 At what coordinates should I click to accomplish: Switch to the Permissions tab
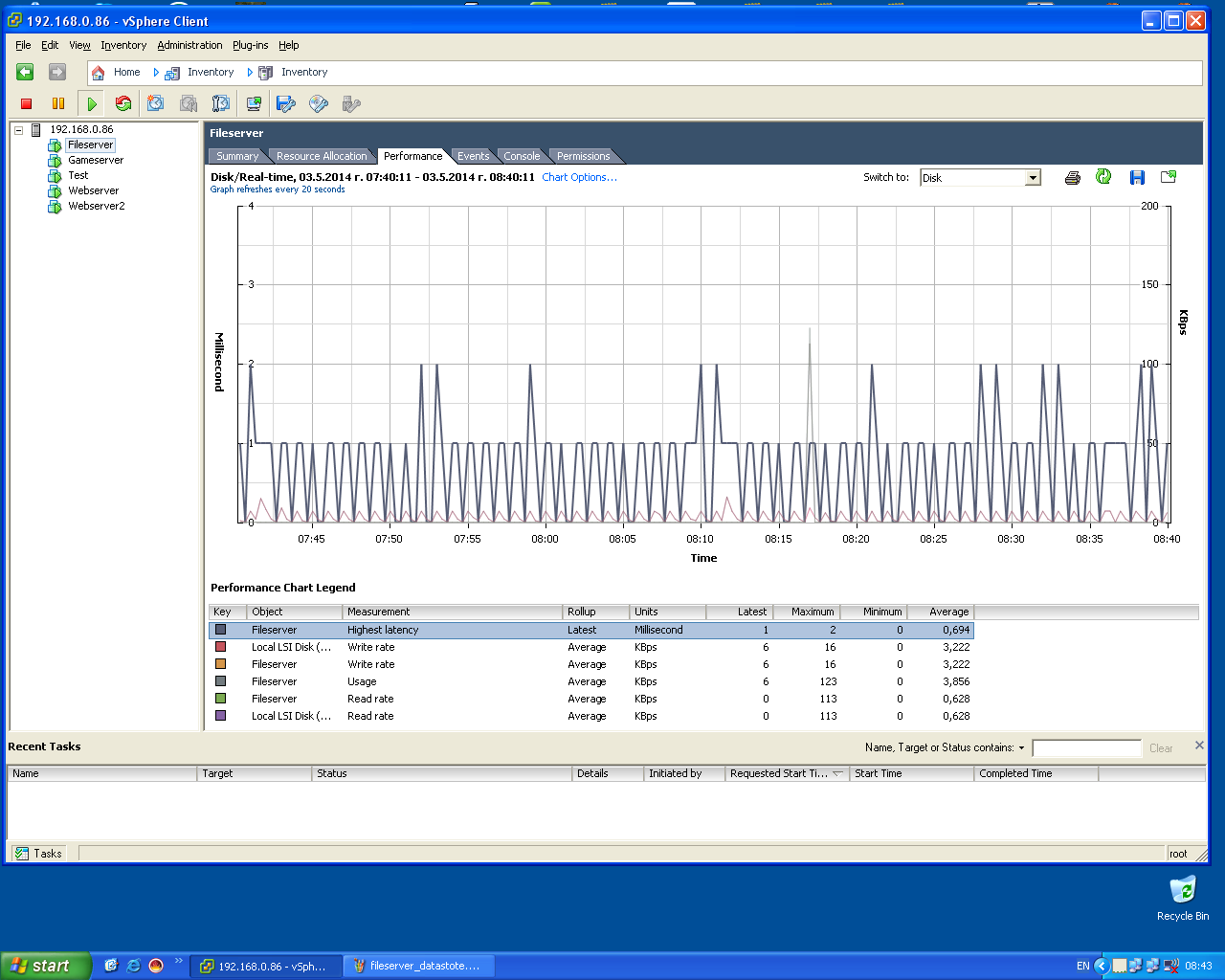(584, 156)
